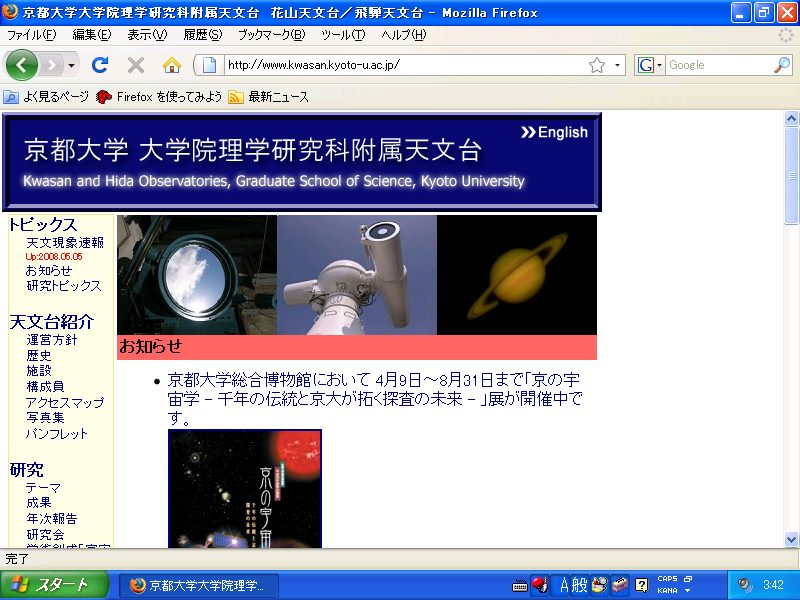This screenshot has height=600, width=800.
Task: Open the back/forward history dropdown
Action: [71, 65]
